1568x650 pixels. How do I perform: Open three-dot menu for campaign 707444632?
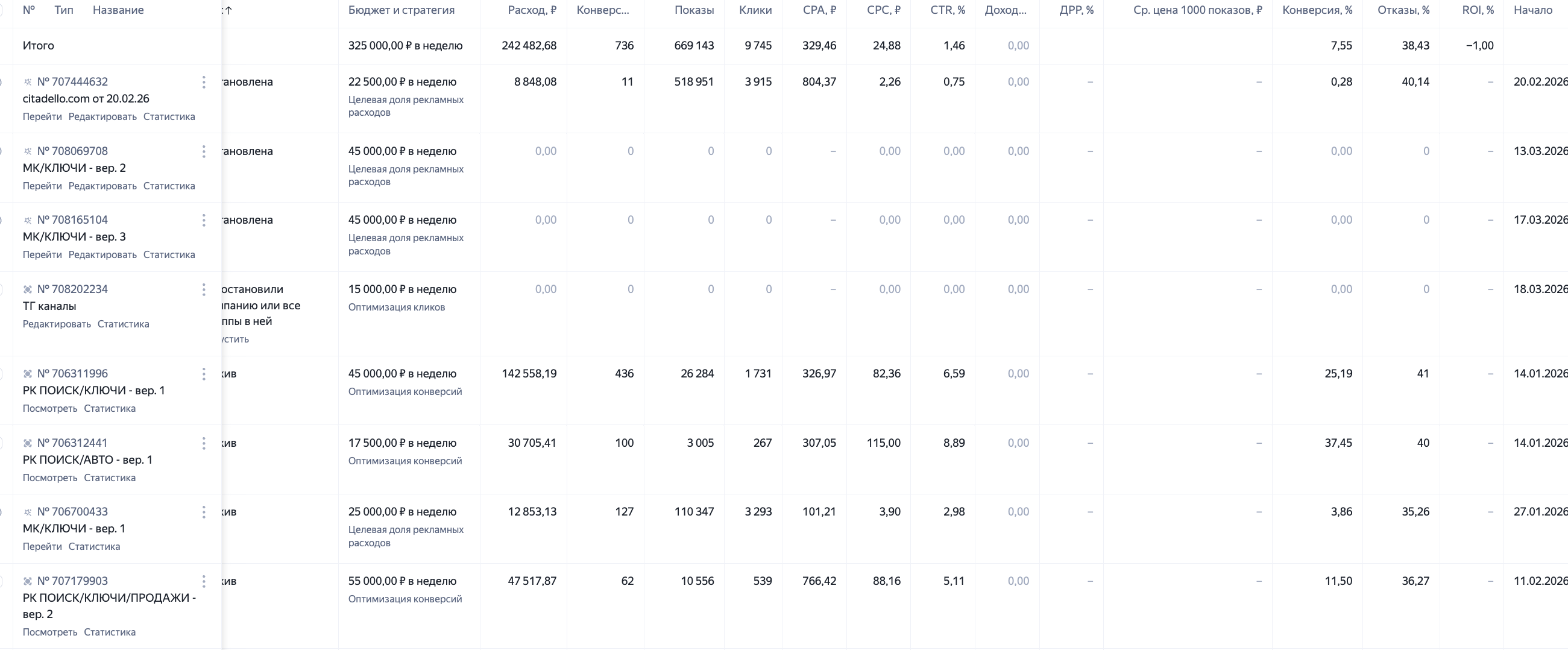coord(203,82)
